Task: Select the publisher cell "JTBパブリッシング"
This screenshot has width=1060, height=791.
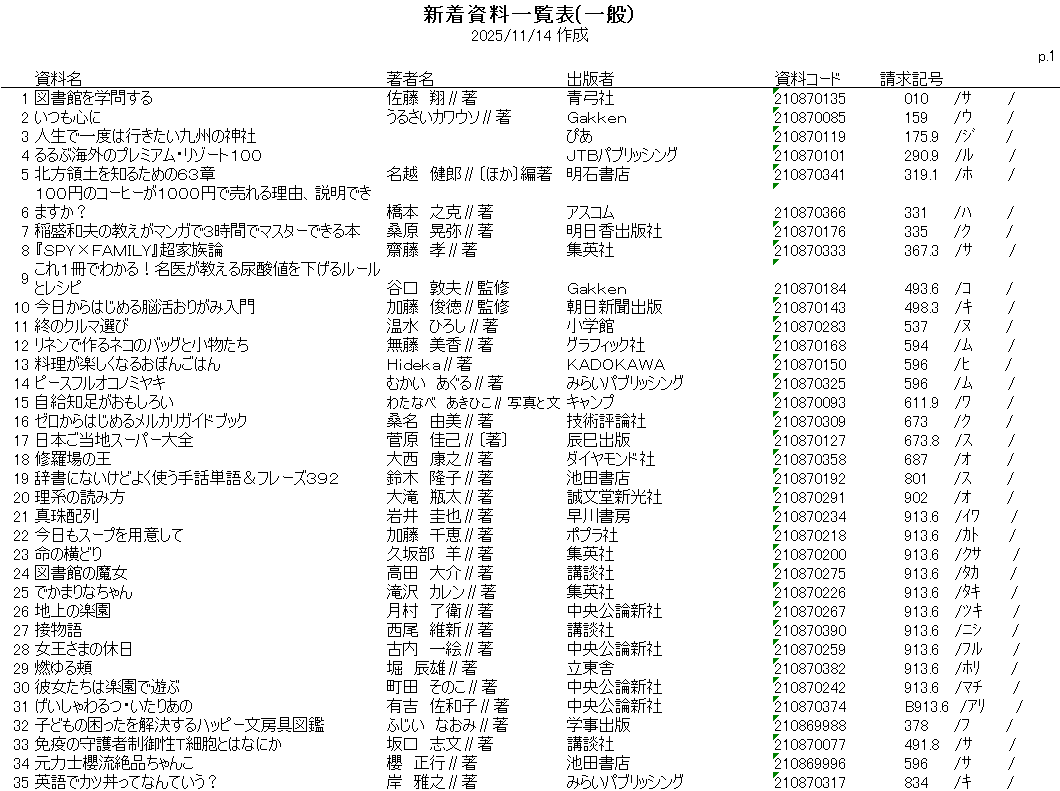Action: pyautogui.click(x=622, y=155)
